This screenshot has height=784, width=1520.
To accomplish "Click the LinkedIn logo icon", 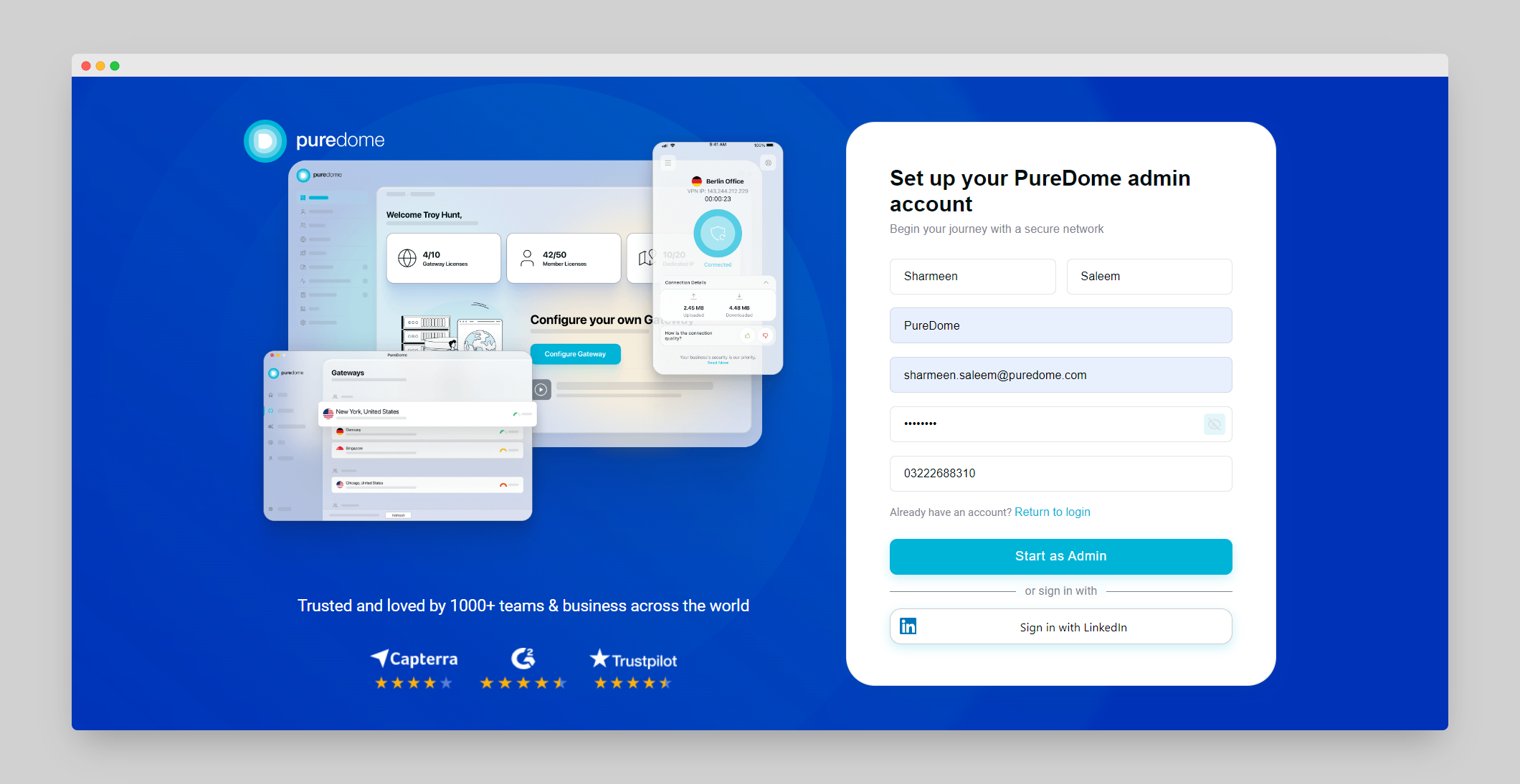I will 908,626.
